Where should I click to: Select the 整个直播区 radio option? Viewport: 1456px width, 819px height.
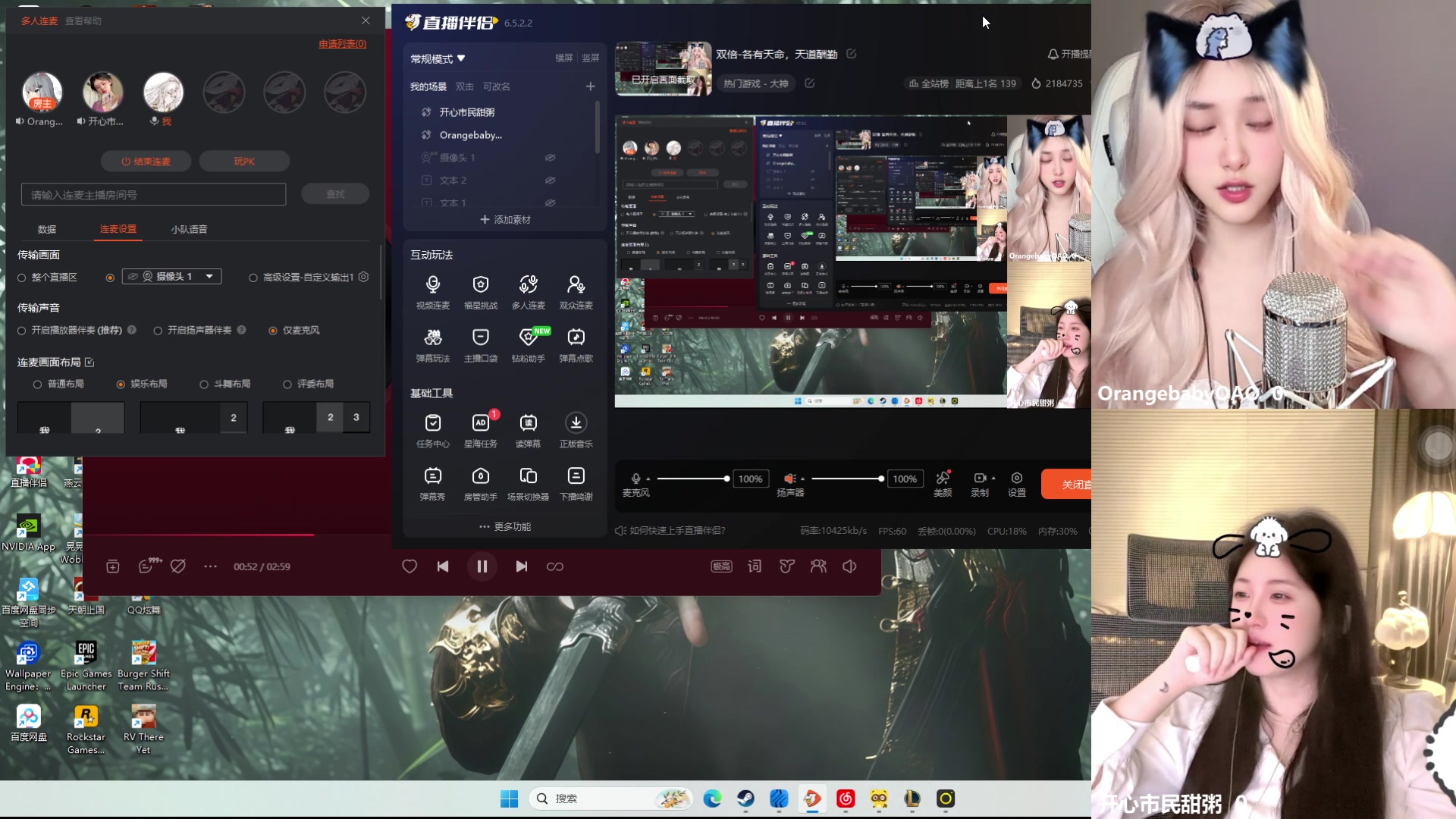click(x=22, y=278)
